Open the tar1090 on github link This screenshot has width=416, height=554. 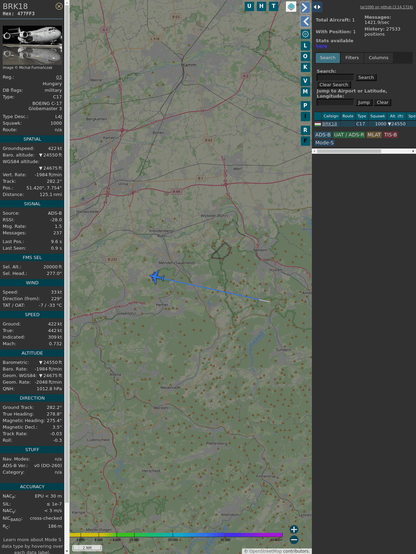click(x=386, y=7)
